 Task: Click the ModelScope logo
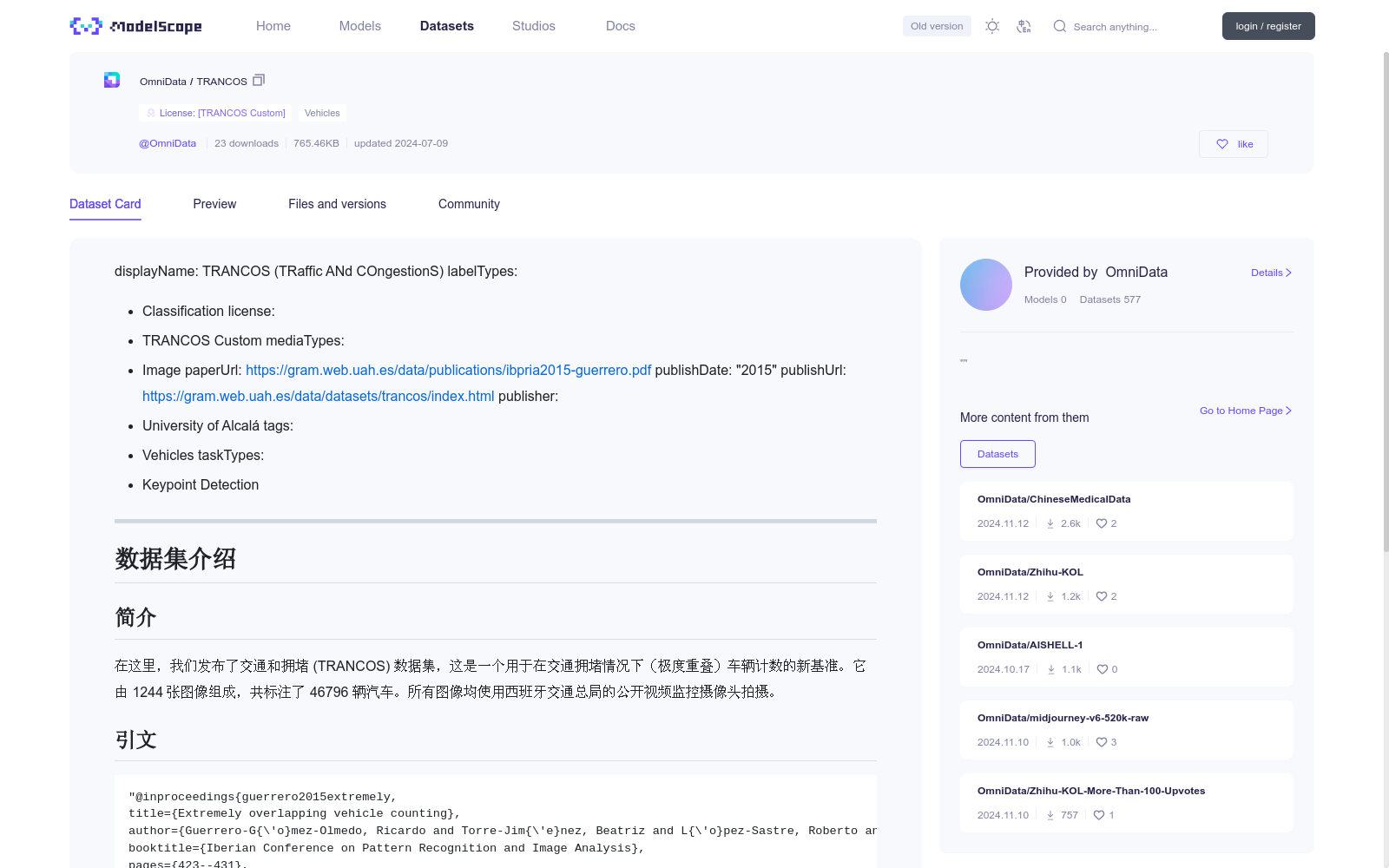point(135,26)
